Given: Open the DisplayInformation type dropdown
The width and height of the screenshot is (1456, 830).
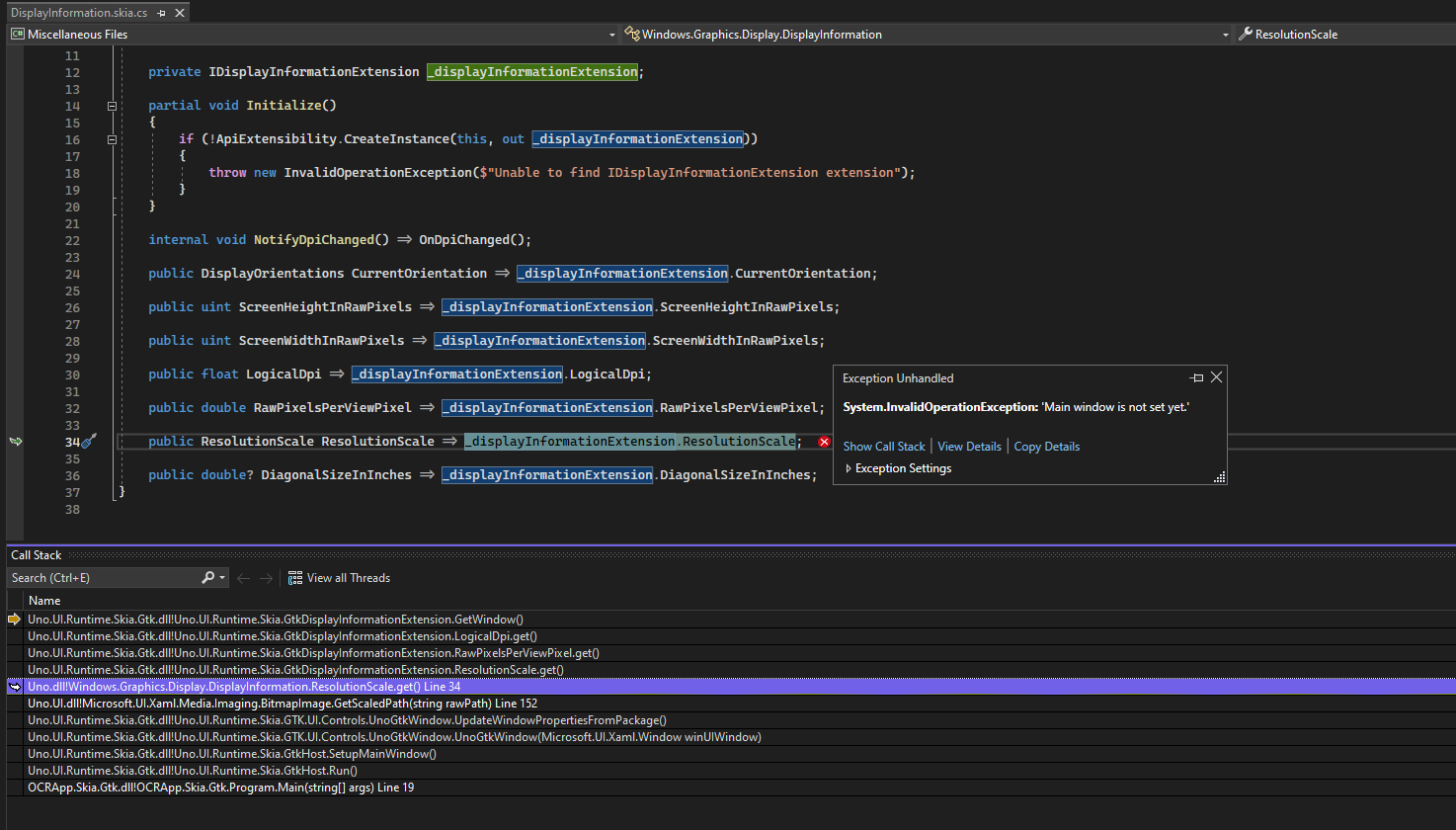Looking at the screenshot, I should click(1227, 34).
